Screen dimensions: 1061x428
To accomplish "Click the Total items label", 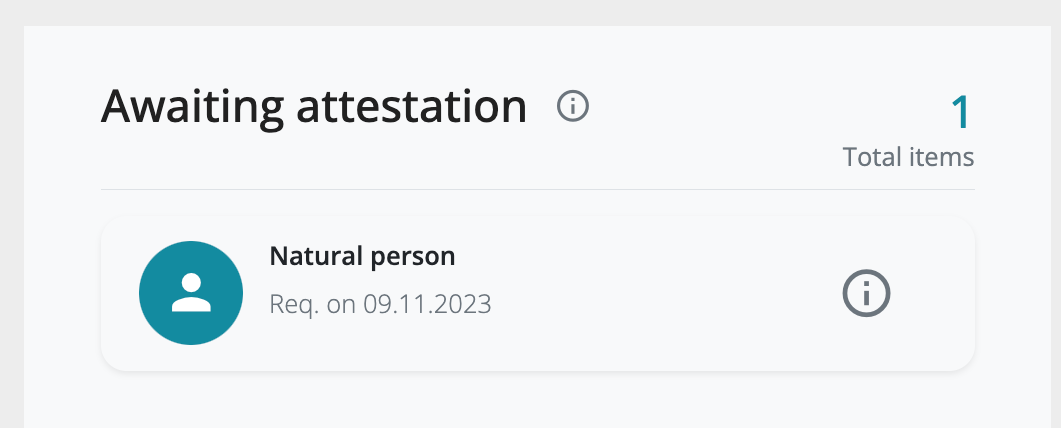I will (x=908, y=157).
